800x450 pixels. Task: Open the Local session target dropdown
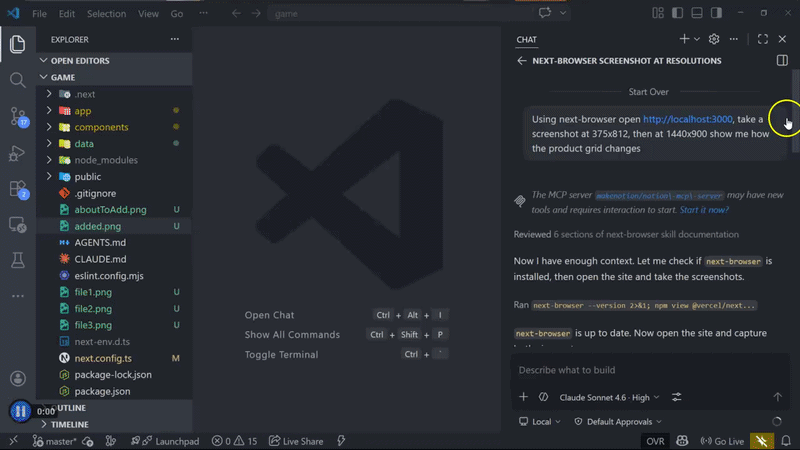click(x=540, y=422)
